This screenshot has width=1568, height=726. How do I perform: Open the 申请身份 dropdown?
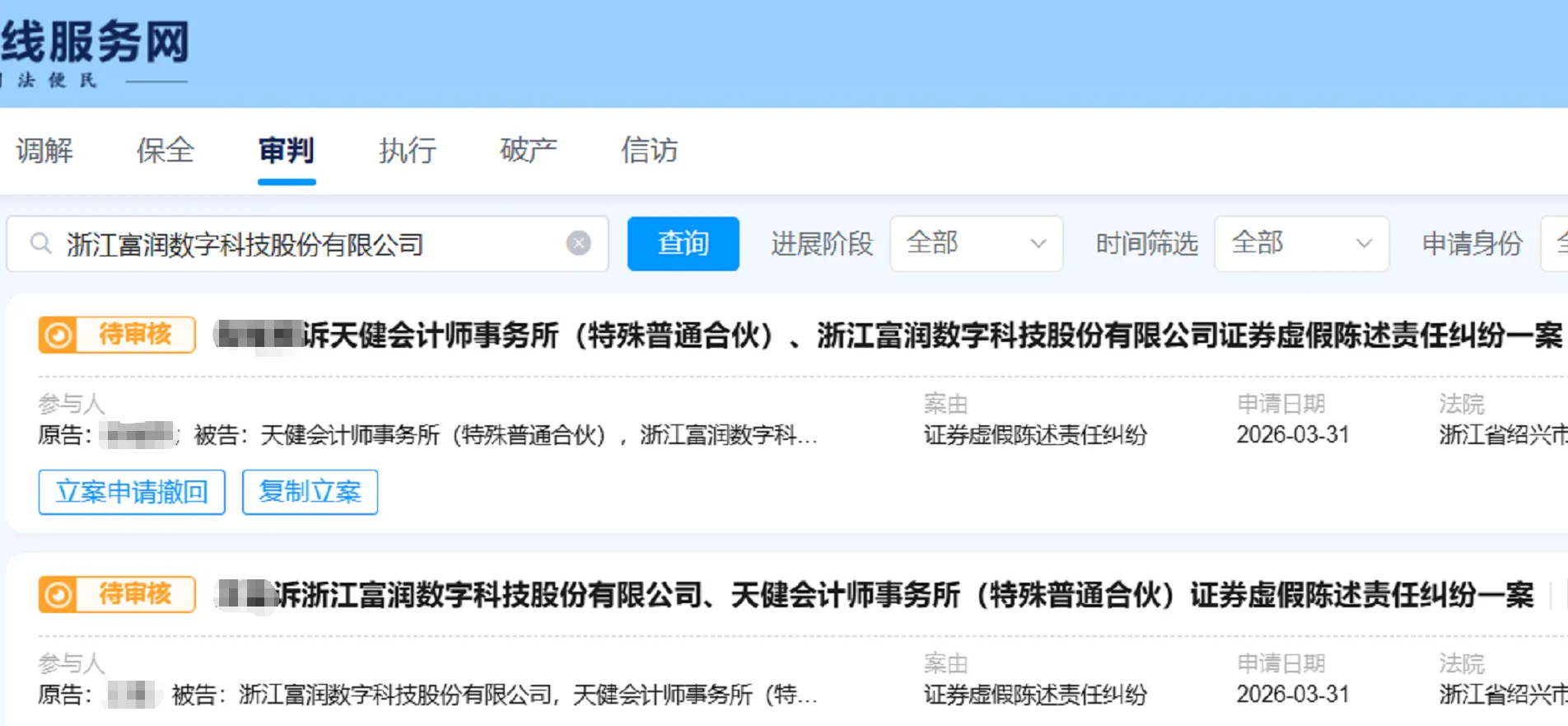[1555, 244]
